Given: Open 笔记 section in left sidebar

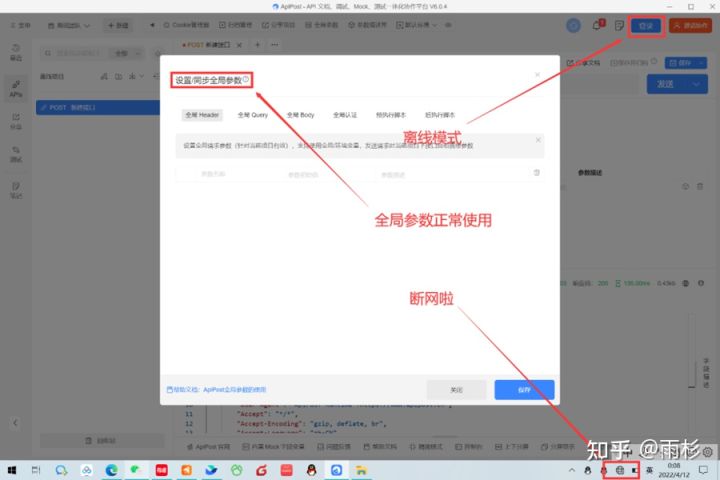Looking at the screenshot, I should coord(16,190).
